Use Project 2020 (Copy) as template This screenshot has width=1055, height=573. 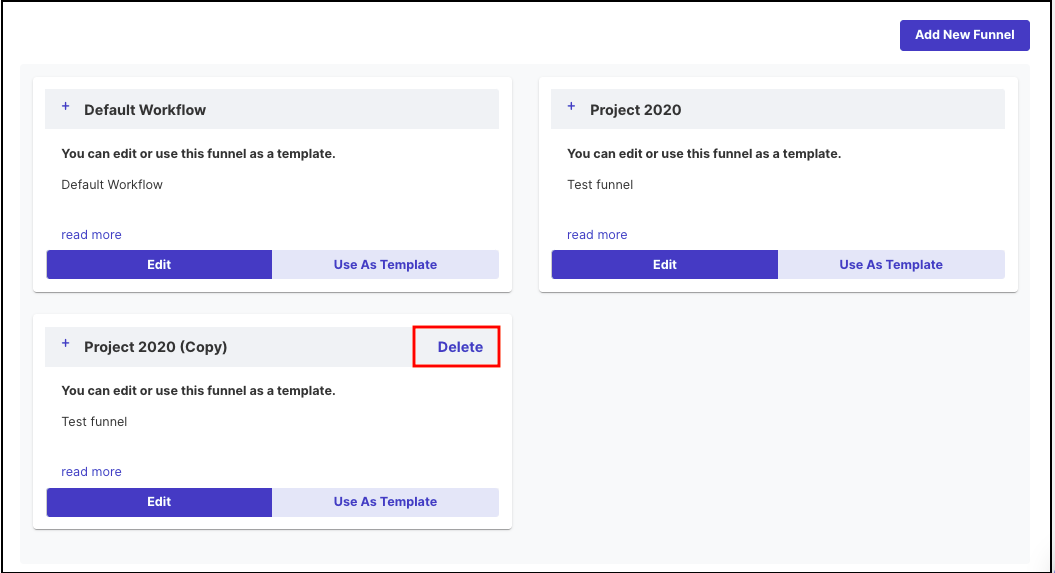coord(386,502)
